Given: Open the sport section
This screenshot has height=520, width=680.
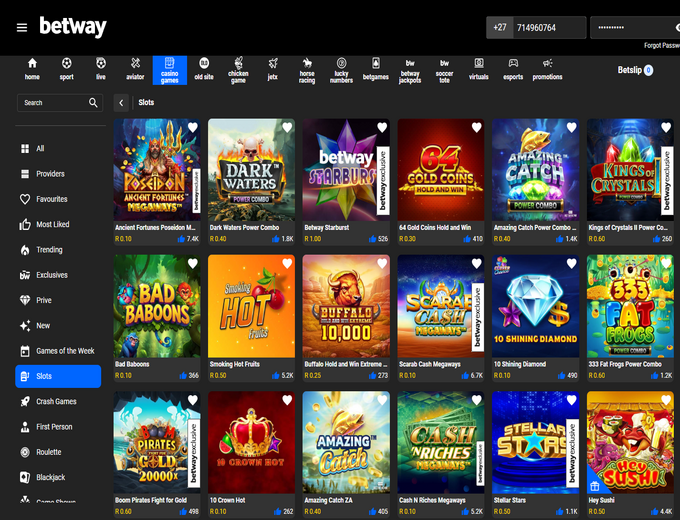Looking at the screenshot, I should 66,70.
